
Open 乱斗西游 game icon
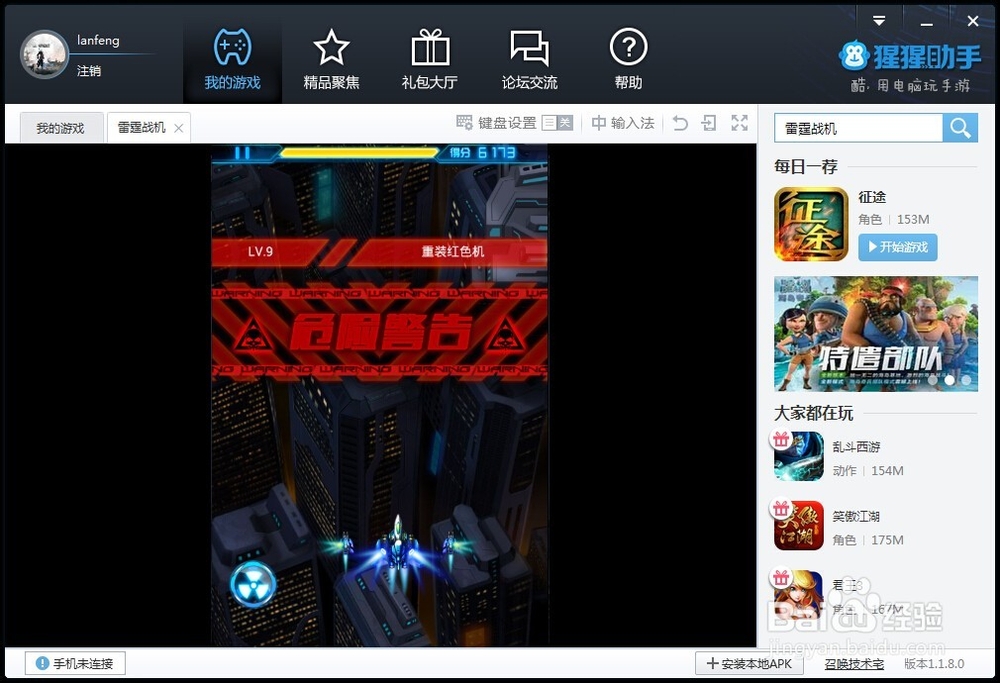pyautogui.click(x=799, y=456)
